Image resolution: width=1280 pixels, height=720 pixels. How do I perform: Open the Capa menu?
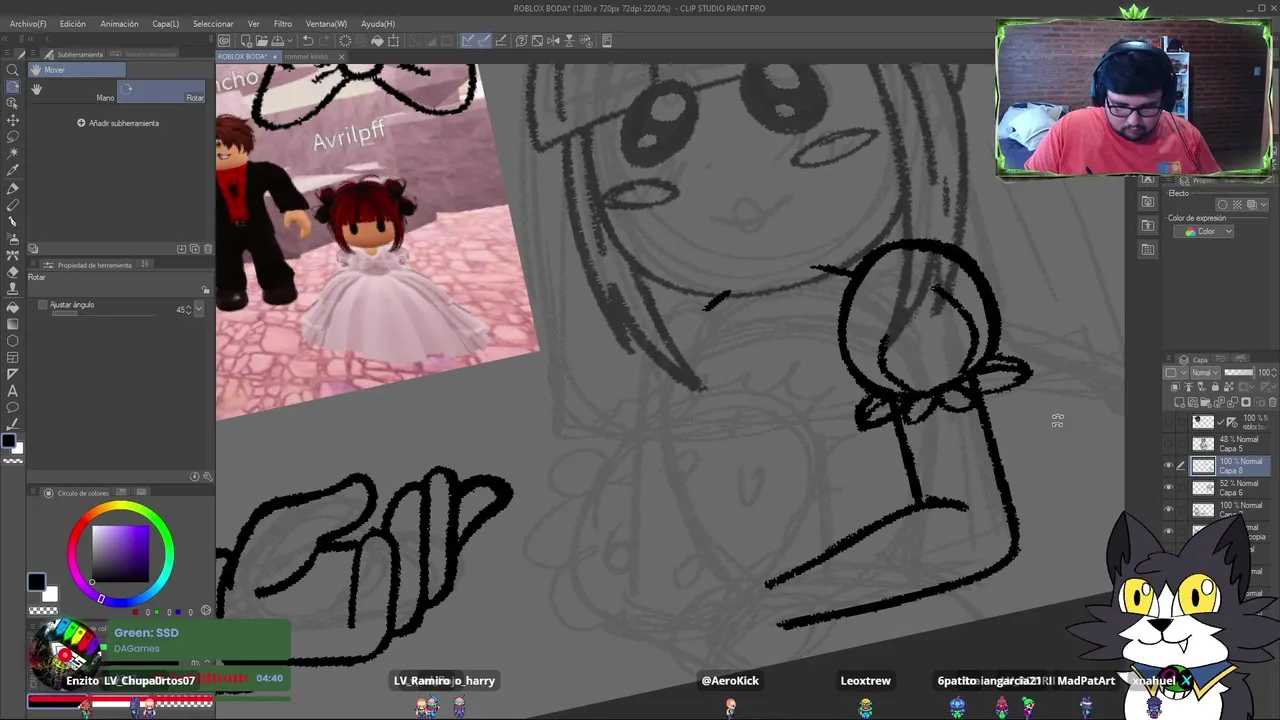pyautogui.click(x=166, y=24)
